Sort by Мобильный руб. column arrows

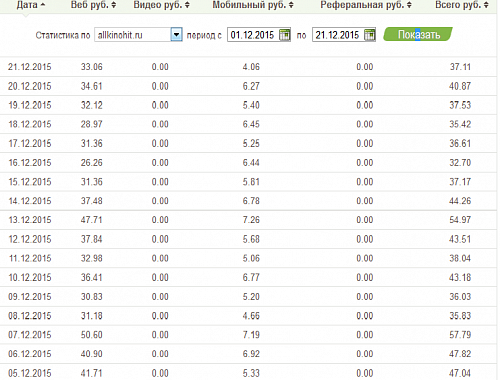(291, 5)
